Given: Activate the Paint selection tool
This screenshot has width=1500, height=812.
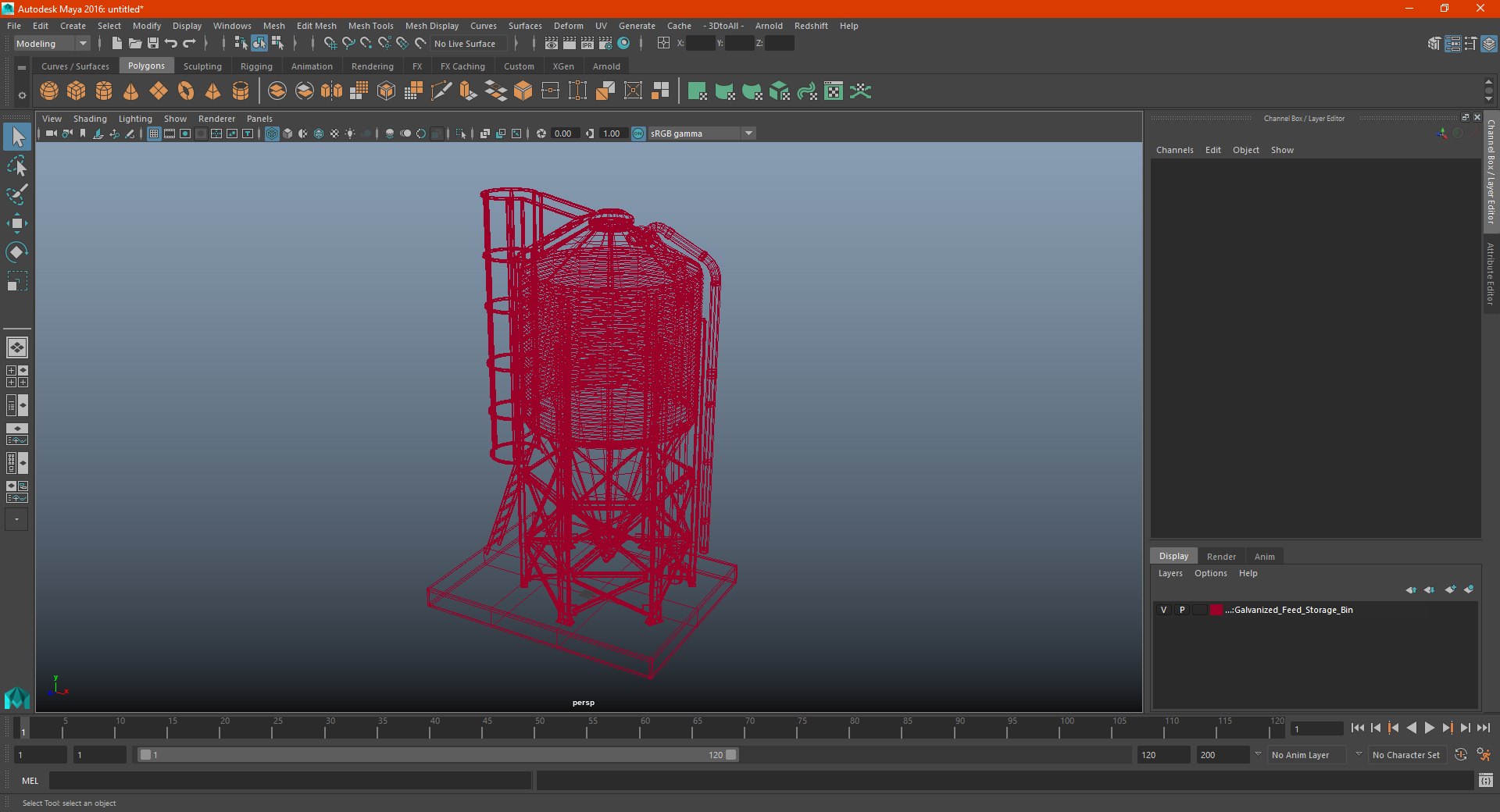Looking at the screenshot, I should 17,194.
